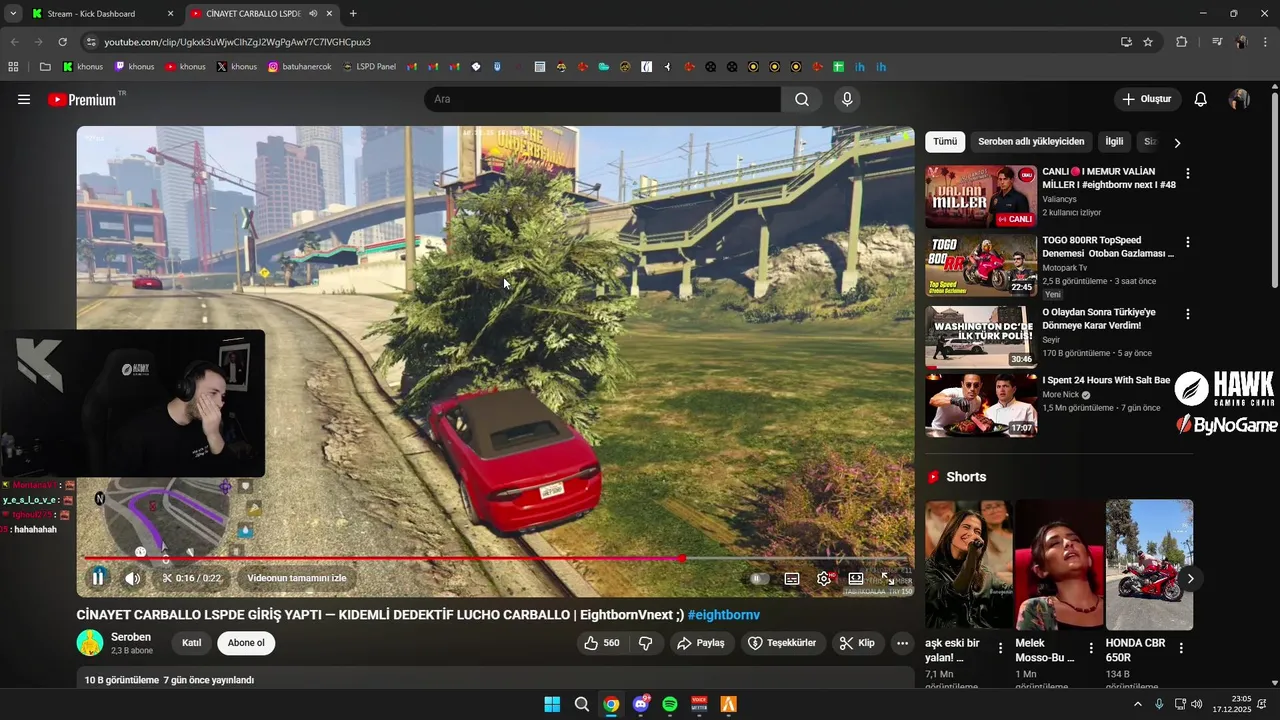Viewport: 1280px width, 720px height.
Task: Open options for the MEMUR VALİAN MİLLER video
Action: [1188, 174]
